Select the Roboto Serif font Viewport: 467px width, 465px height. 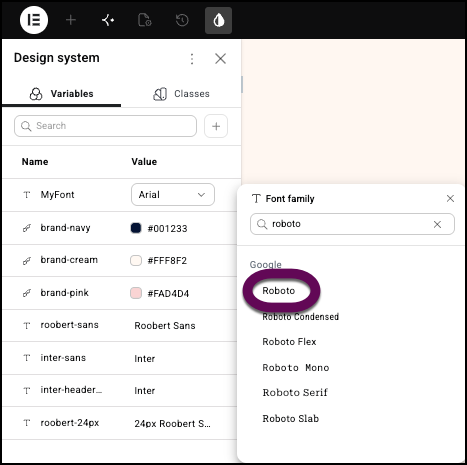295,393
